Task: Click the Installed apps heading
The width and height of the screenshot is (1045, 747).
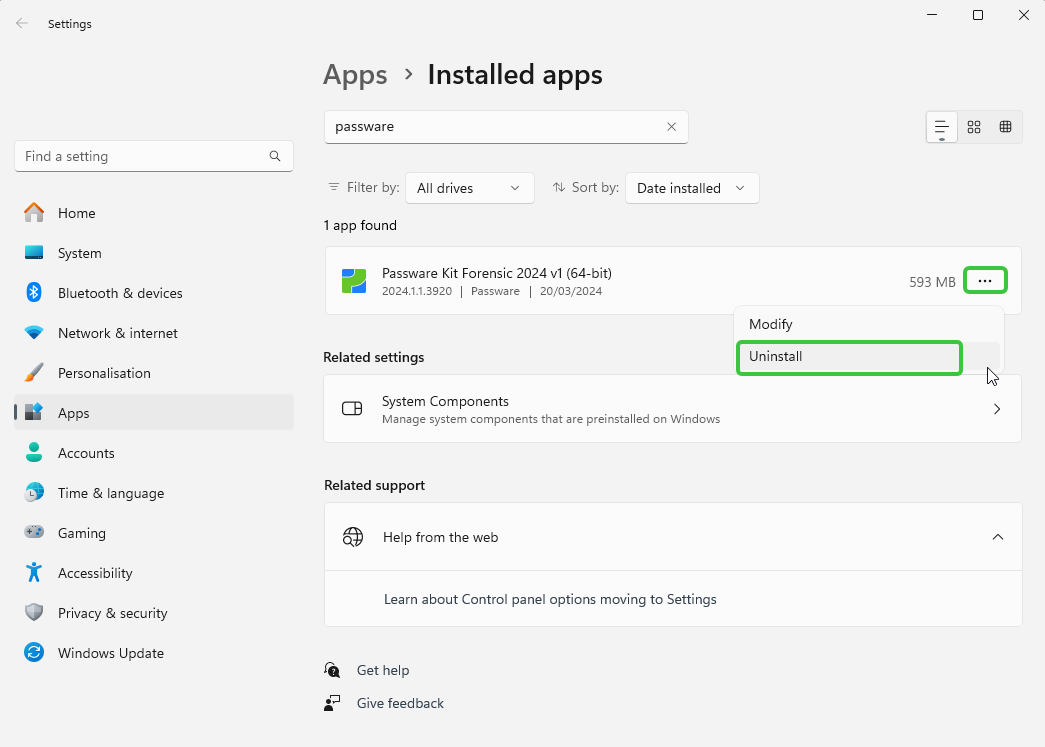Action: click(515, 75)
